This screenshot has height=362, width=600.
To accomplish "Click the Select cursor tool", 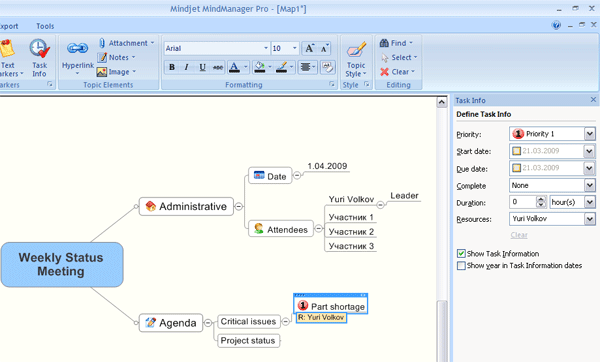I will [385, 57].
